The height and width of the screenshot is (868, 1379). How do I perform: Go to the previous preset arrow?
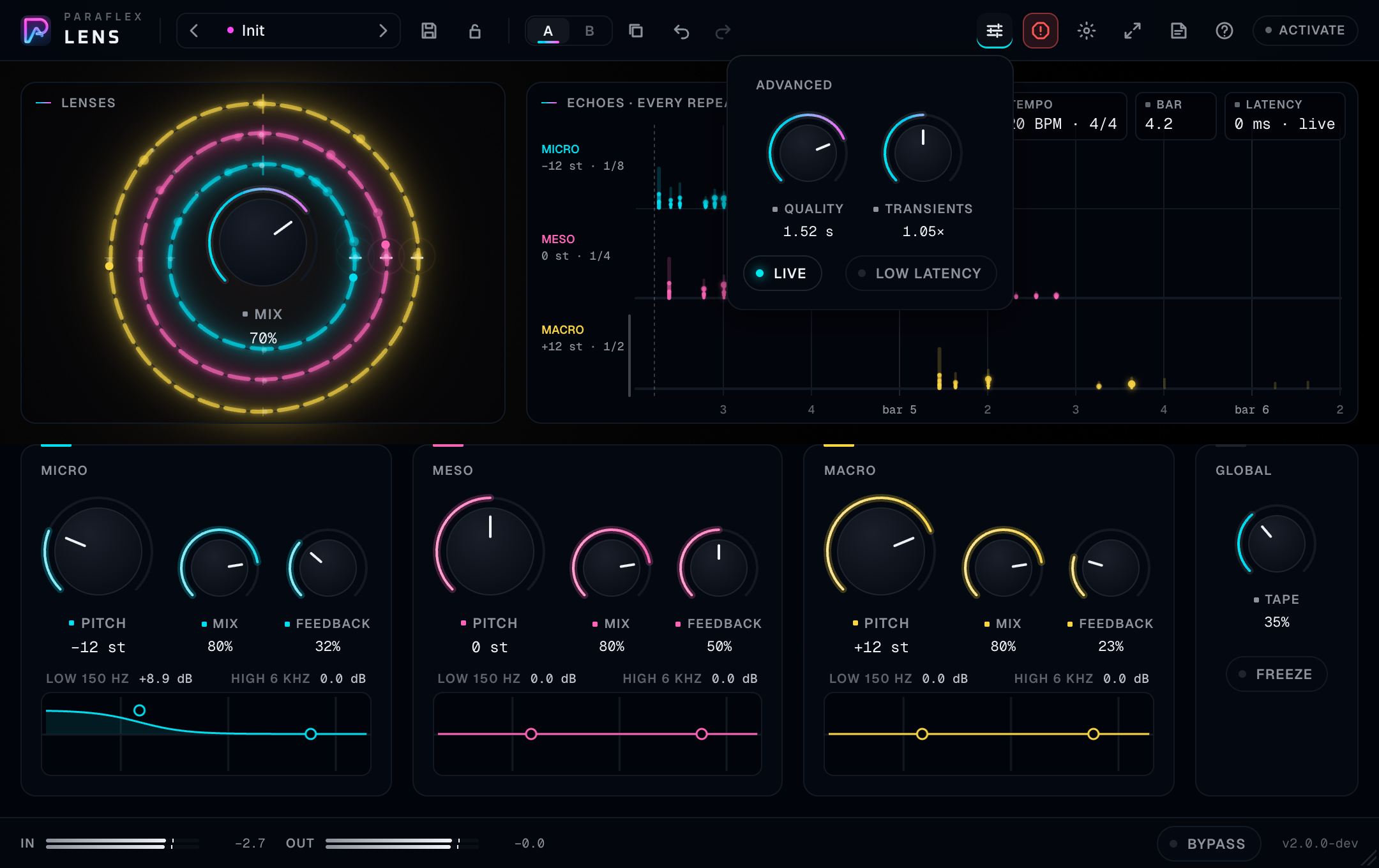click(194, 31)
